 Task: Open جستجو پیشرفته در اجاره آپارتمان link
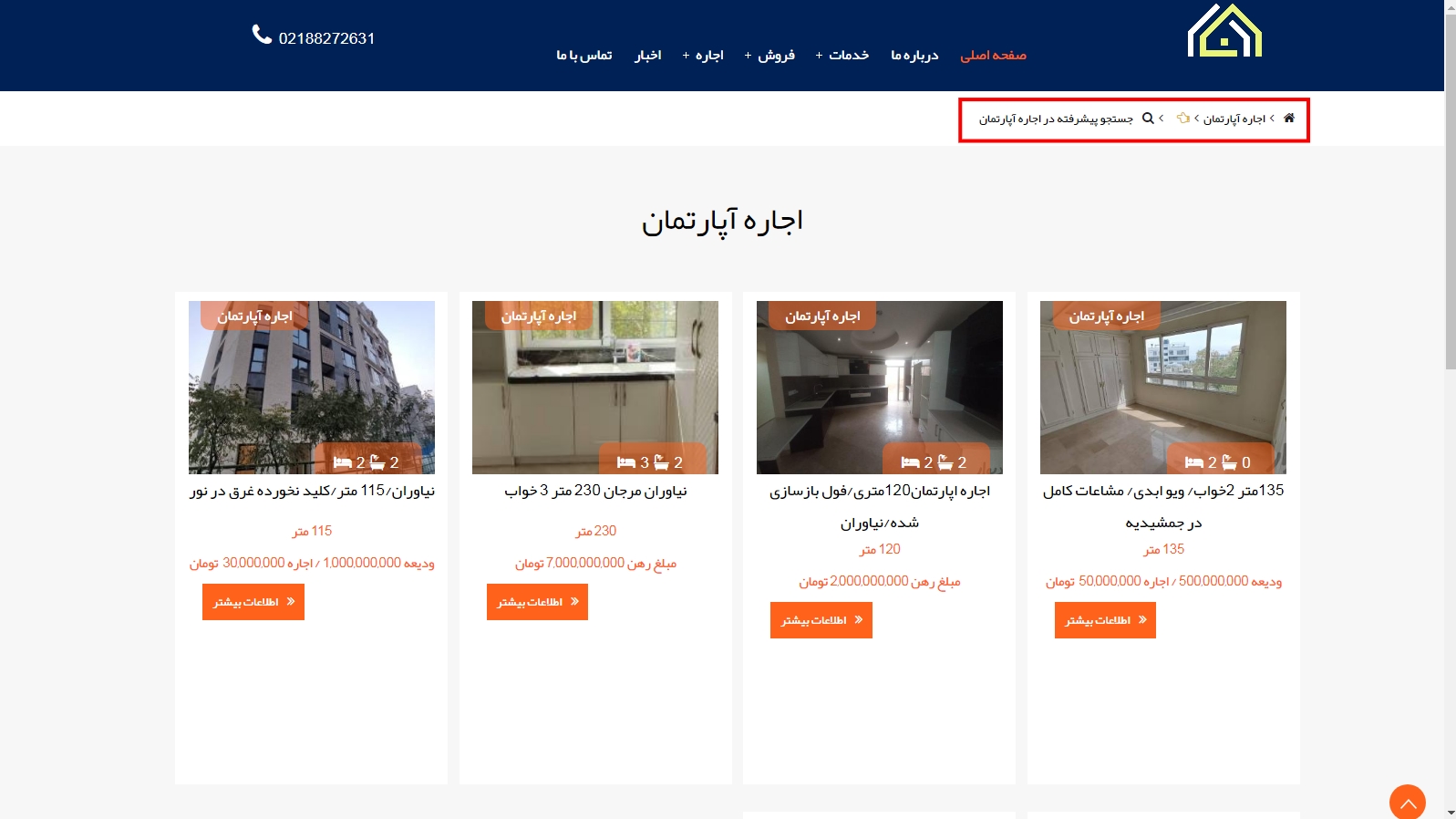pos(1056,119)
